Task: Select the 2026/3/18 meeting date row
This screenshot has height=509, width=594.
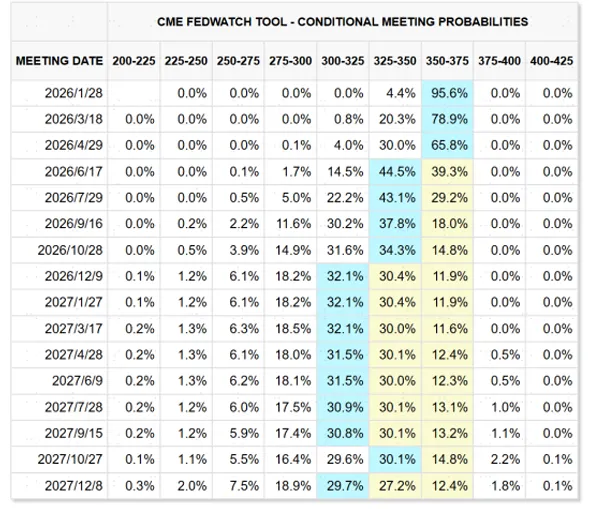Action: 295,119
